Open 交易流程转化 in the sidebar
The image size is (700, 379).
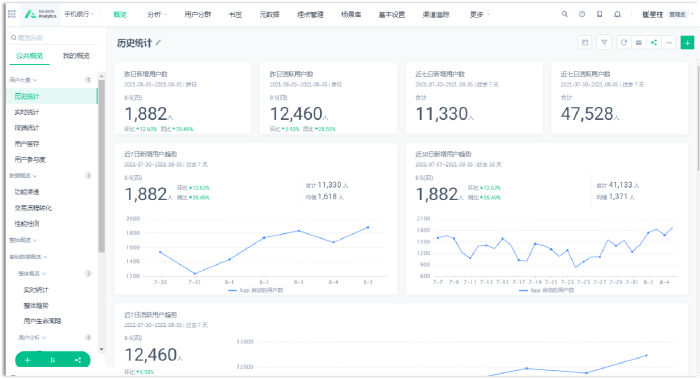point(33,208)
